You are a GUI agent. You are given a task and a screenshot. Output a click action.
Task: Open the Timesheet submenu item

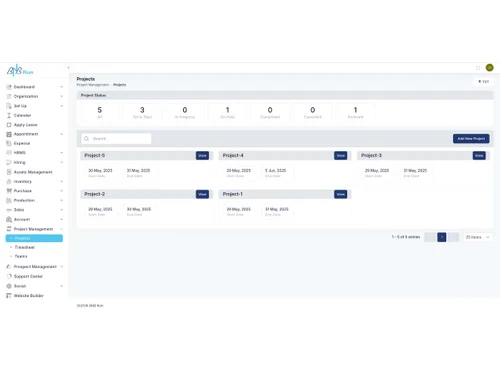pos(25,247)
